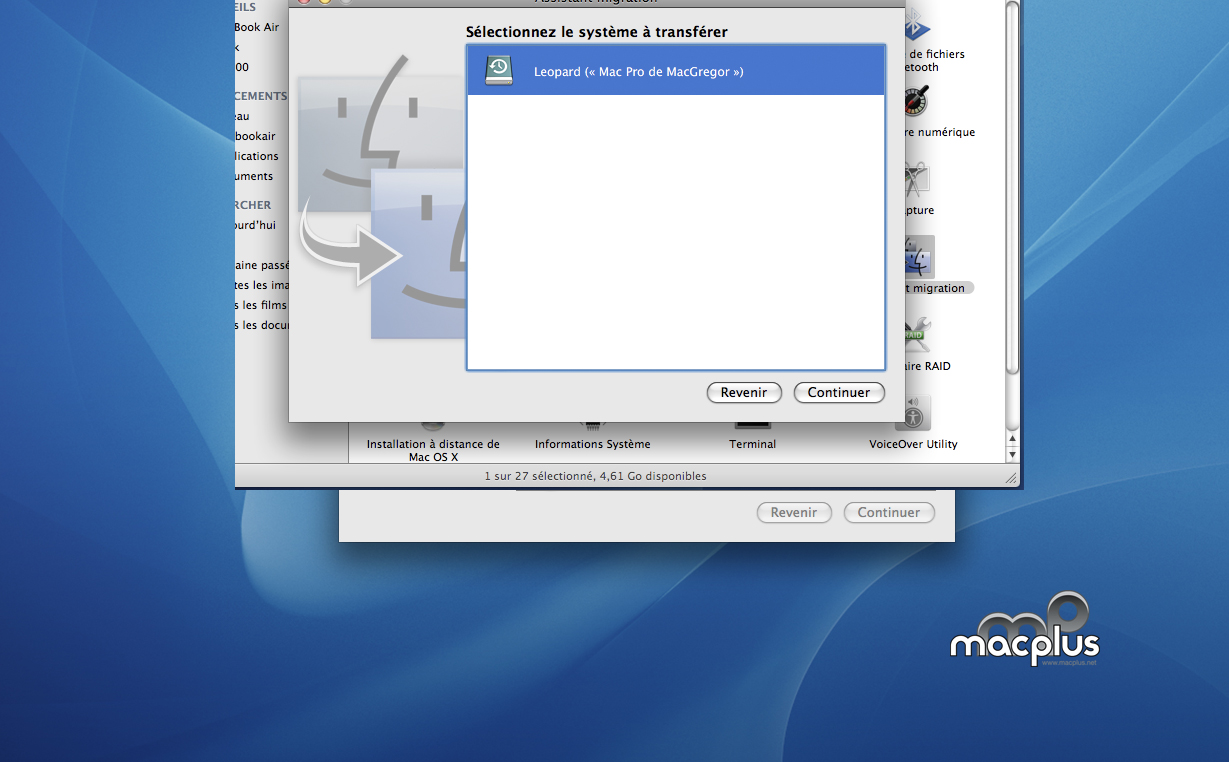
Task: Click the highlighted migration label in Finder
Action: coord(937,288)
